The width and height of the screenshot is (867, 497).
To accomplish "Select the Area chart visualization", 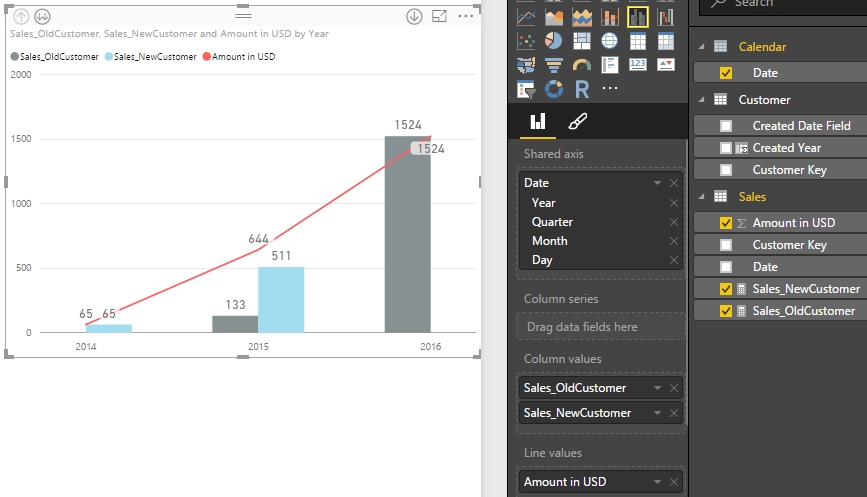I will pyautogui.click(x=553, y=17).
